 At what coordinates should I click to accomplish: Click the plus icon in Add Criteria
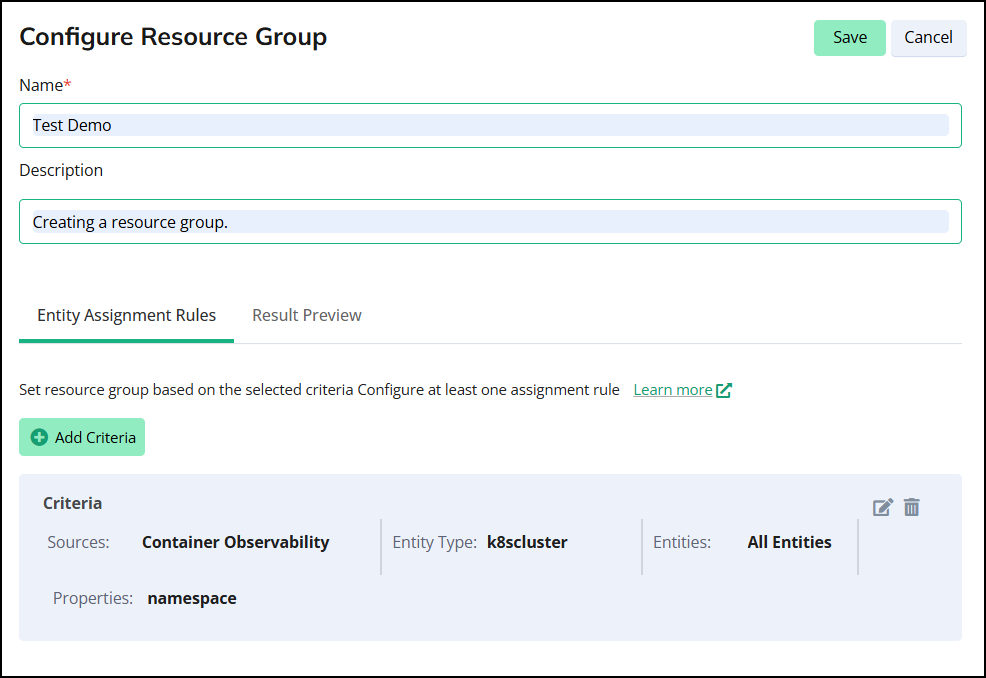40,437
